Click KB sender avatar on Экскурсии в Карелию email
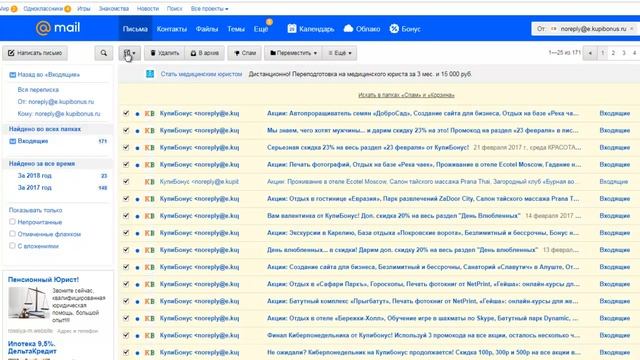Screen dimensions: 640x360 [149, 233]
